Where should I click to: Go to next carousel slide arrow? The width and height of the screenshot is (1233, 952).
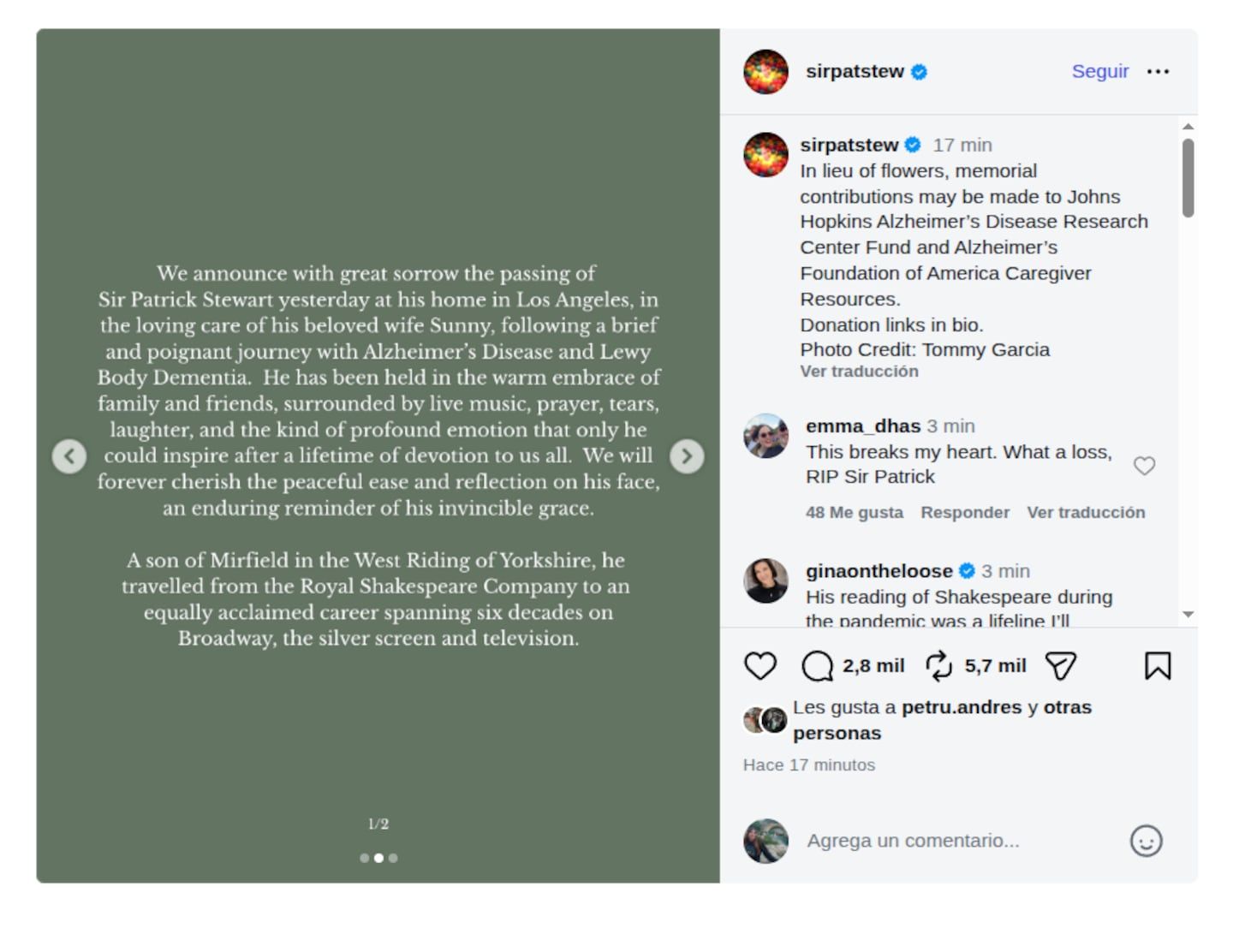(x=687, y=456)
